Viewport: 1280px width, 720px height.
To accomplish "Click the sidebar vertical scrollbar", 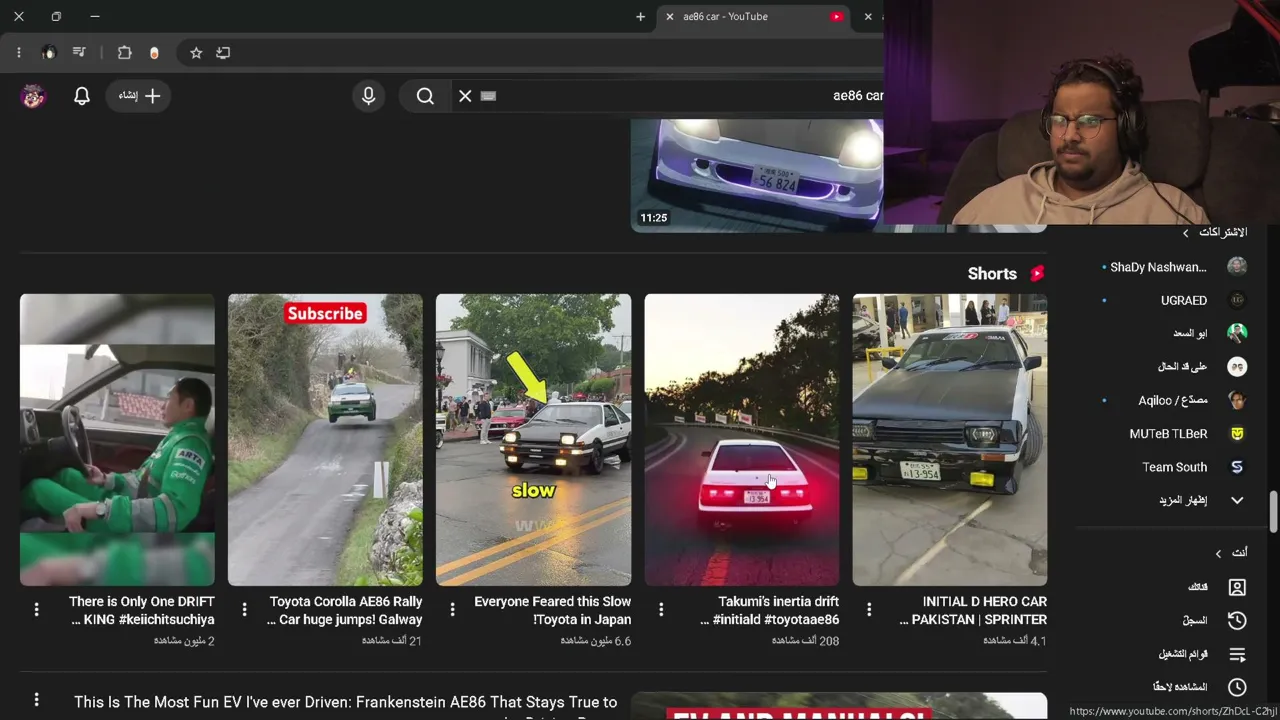I will coord(1273,511).
